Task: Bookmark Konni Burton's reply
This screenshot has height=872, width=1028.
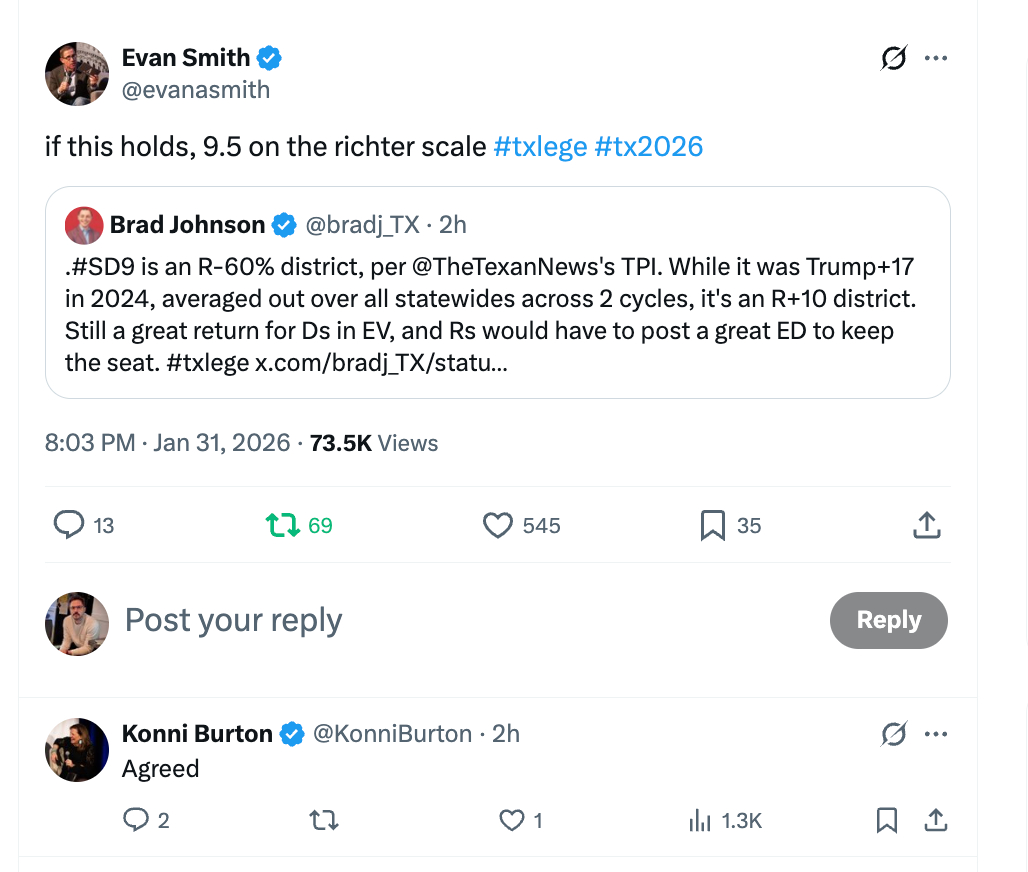Action: [886, 821]
